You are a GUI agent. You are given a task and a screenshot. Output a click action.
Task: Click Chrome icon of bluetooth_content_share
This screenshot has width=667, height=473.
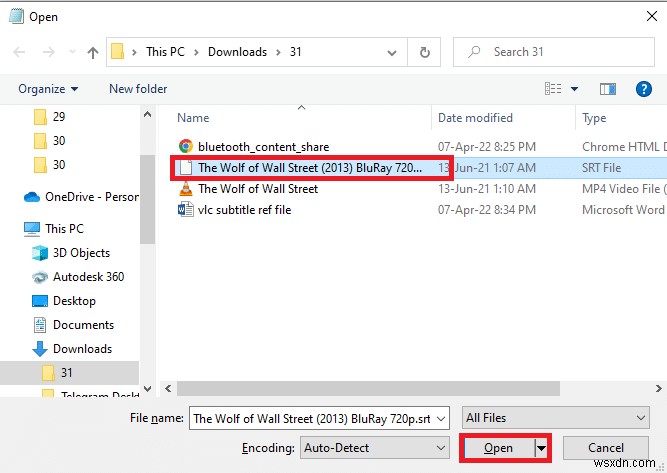[185, 146]
